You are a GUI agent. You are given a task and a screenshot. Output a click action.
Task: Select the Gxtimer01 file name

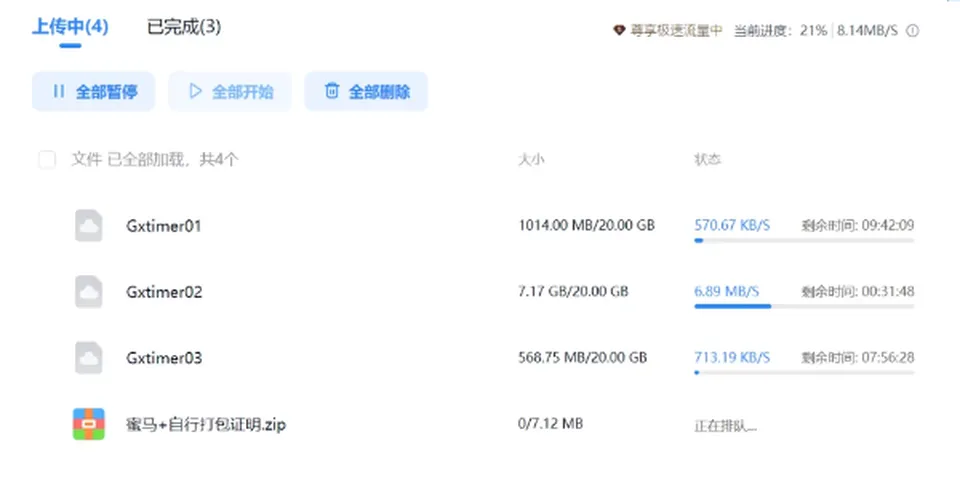pos(163,226)
